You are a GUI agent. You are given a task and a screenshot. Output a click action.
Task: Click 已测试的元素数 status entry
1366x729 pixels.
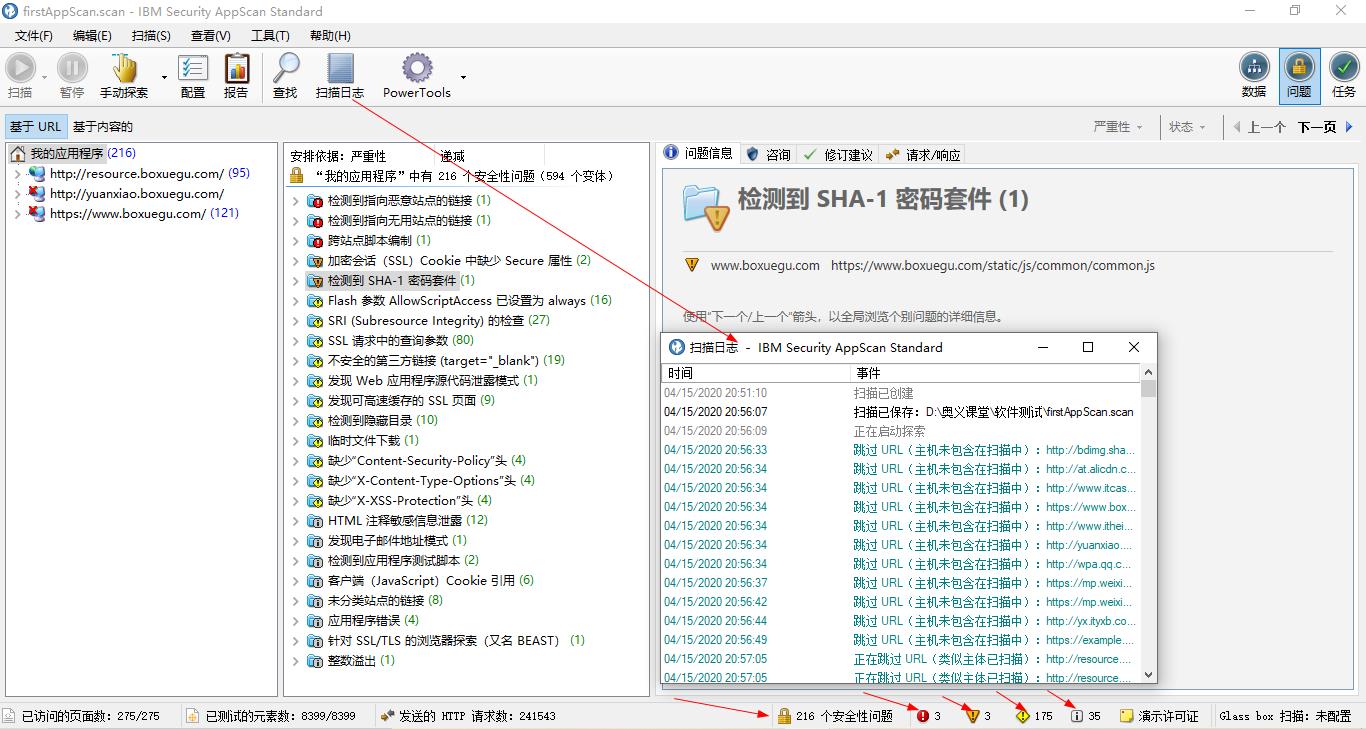(271, 716)
